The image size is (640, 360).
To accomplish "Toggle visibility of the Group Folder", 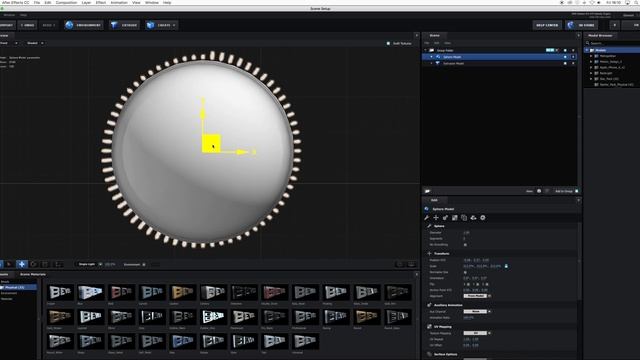I will [x=565, y=50].
